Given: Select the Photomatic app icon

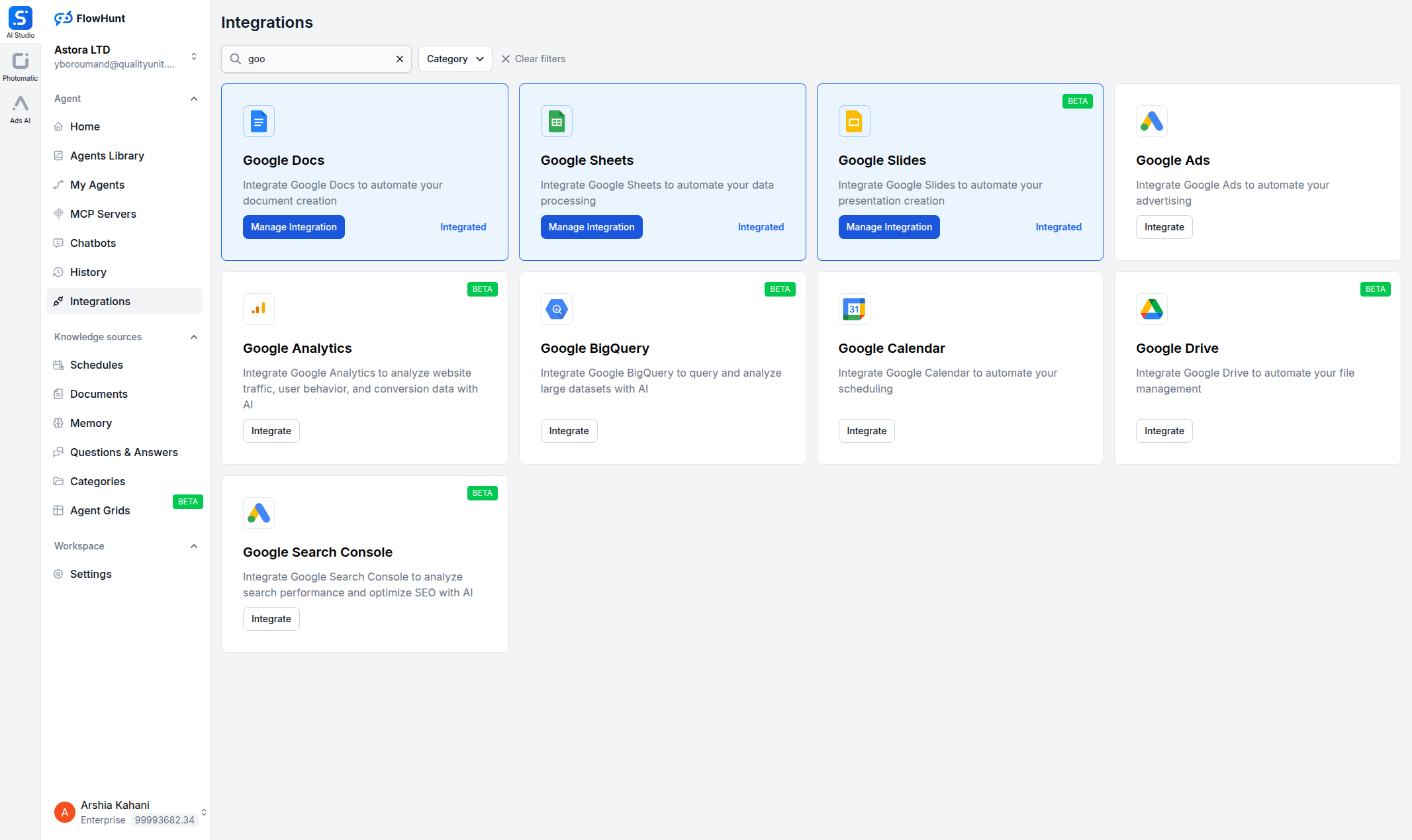Looking at the screenshot, I should [20, 63].
